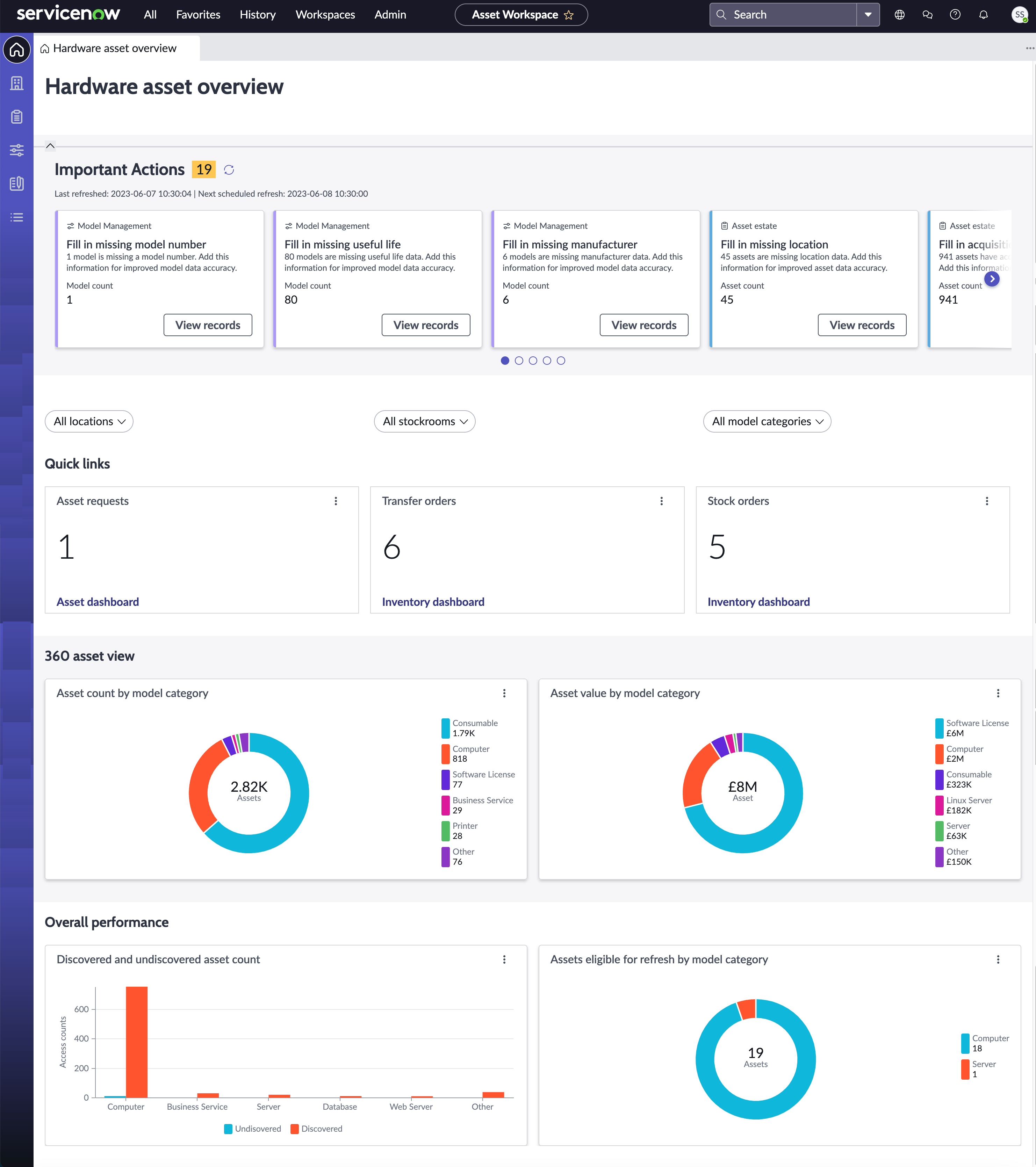
Task: Click the Important Actions count badge 19
Action: [x=204, y=169]
